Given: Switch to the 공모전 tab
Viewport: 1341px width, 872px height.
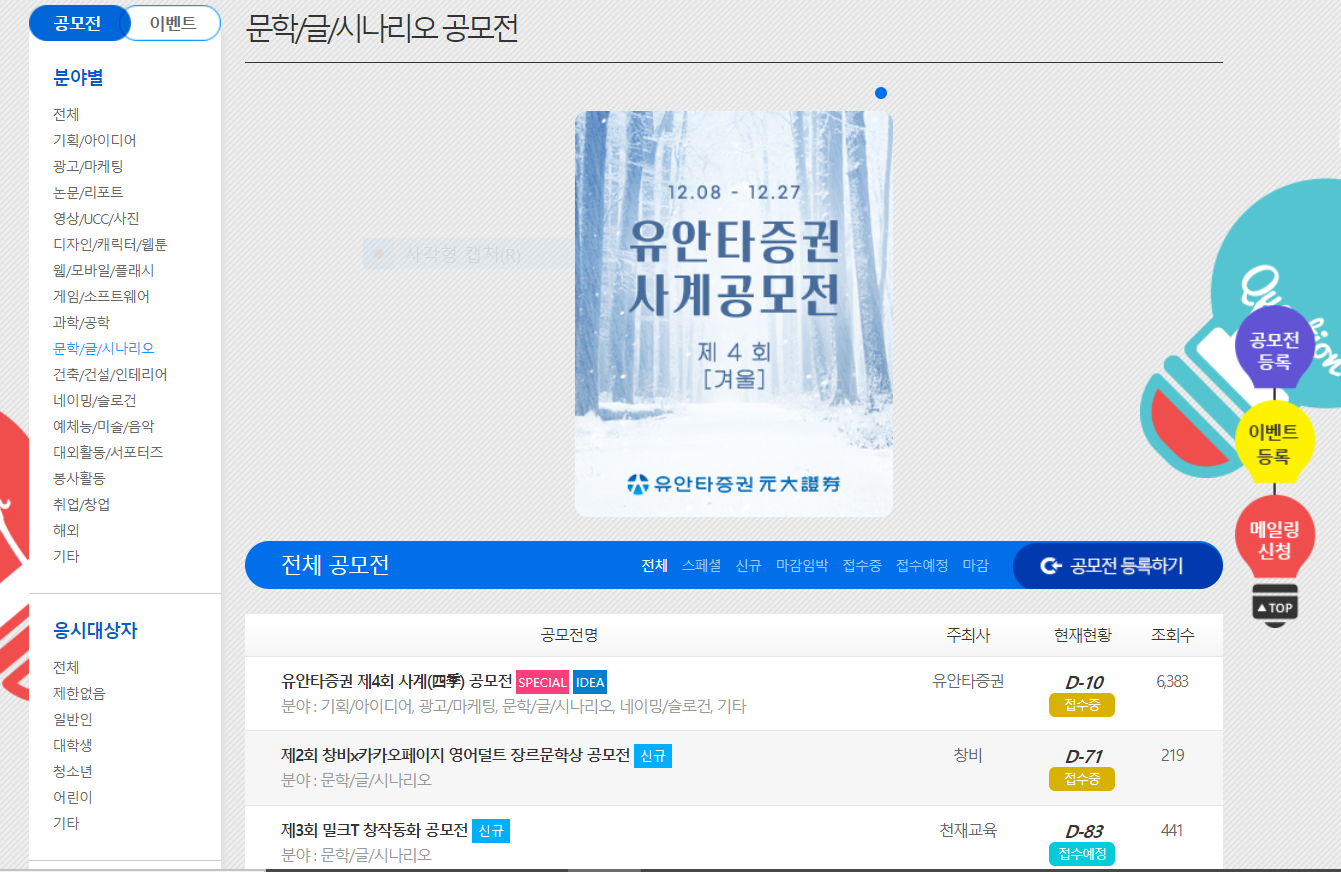Looking at the screenshot, I should 77,23.
